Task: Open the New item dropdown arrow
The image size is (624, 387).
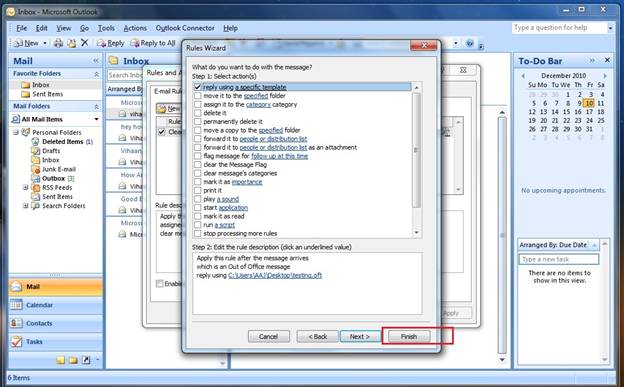Action: tap(45, 43)
